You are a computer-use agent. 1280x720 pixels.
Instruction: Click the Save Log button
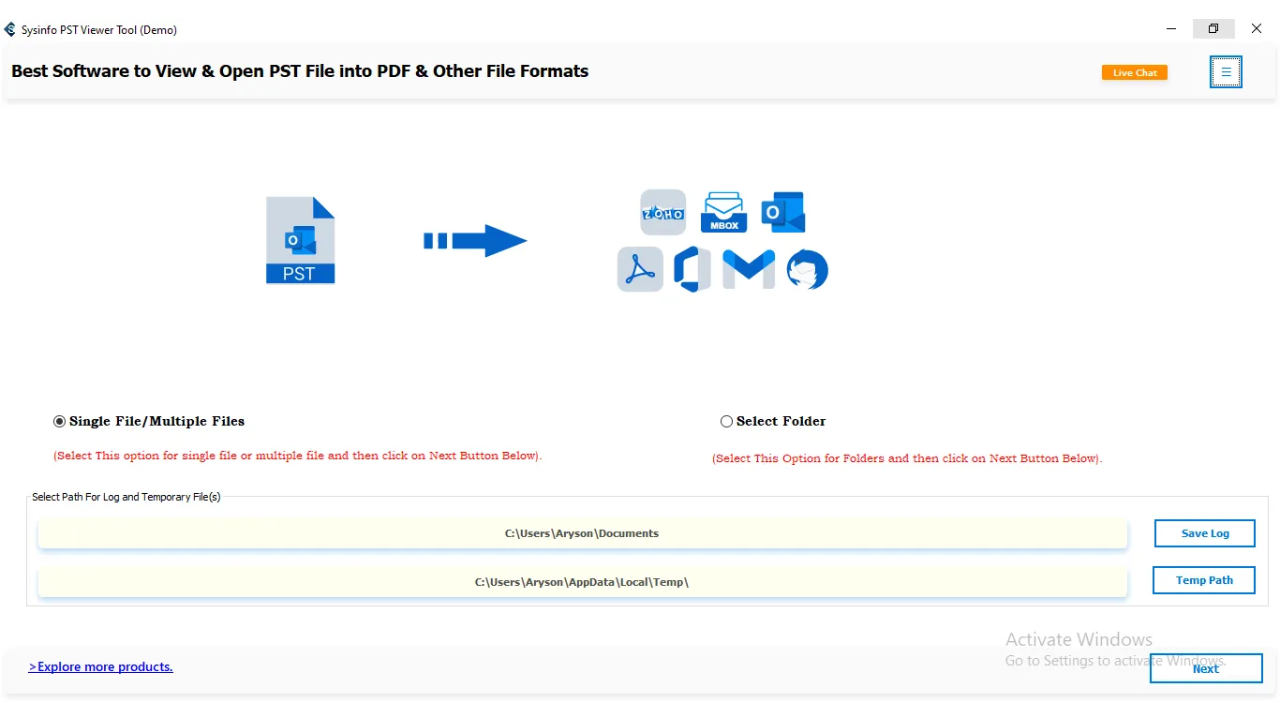pyautogui.click(x=1205, y=533)
